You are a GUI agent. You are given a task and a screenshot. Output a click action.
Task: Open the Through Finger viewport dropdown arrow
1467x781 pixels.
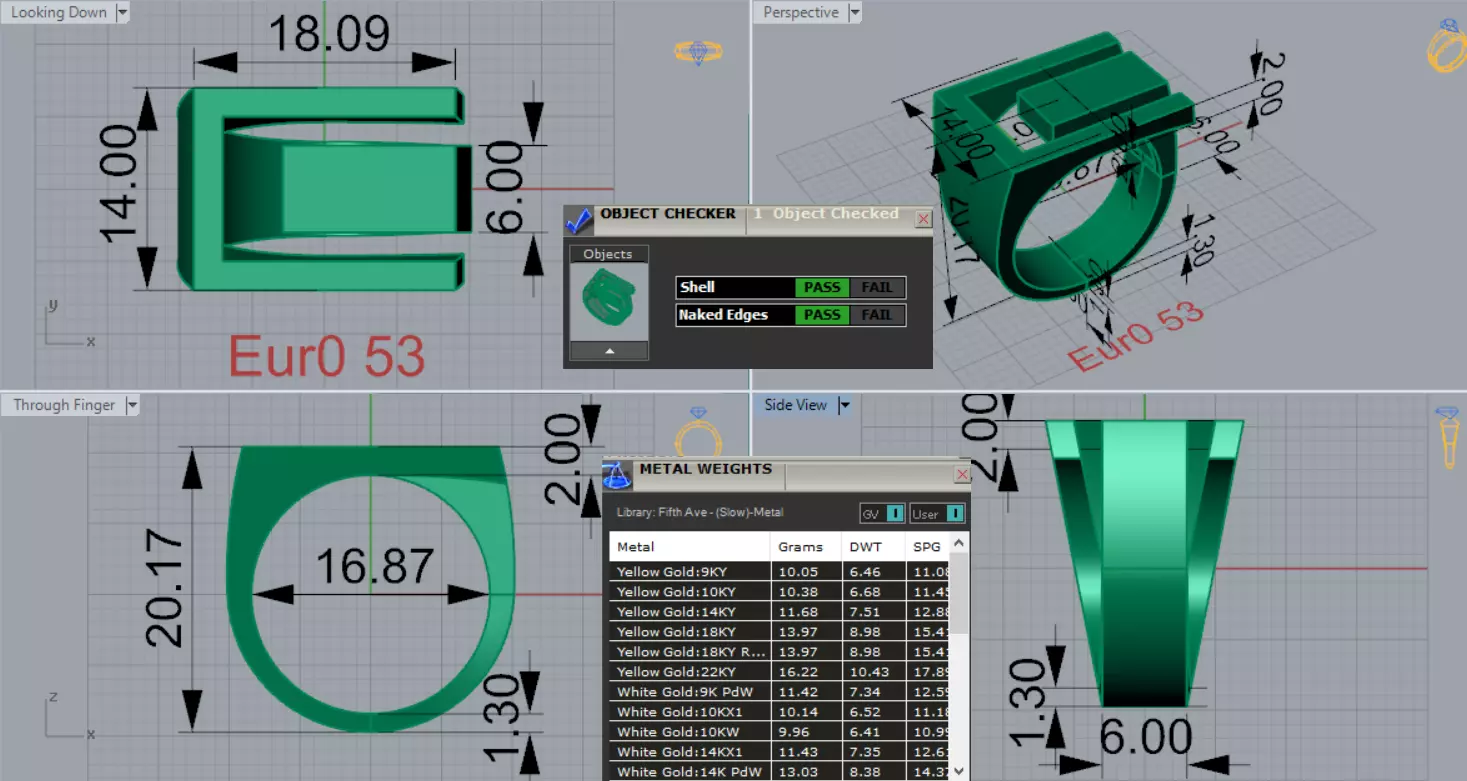point(131,405)
